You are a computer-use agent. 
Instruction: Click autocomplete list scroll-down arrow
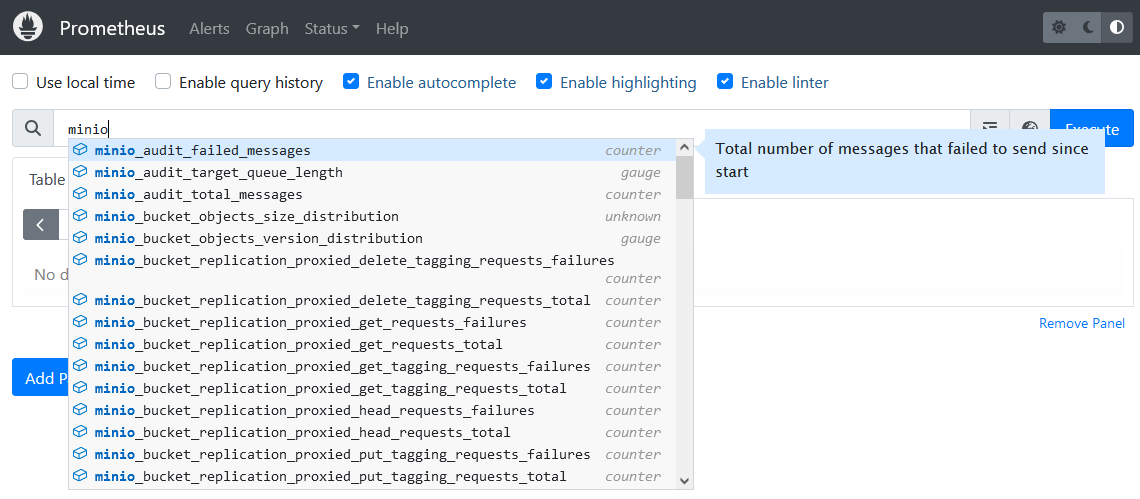684,480
